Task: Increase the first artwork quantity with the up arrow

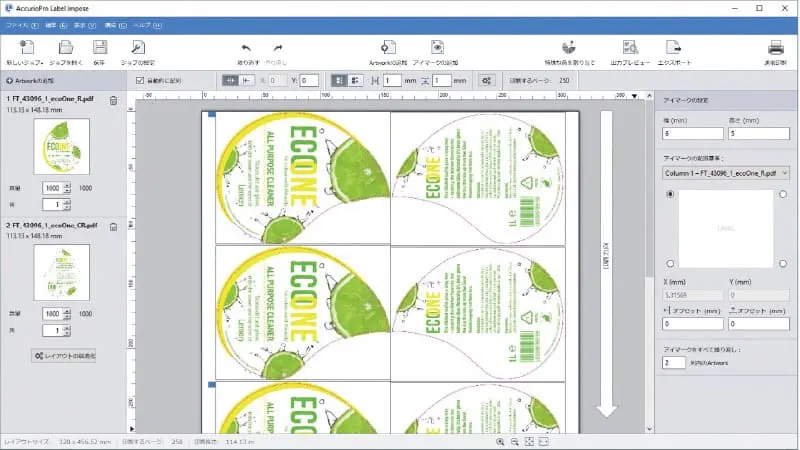Action: click(66, 185)
